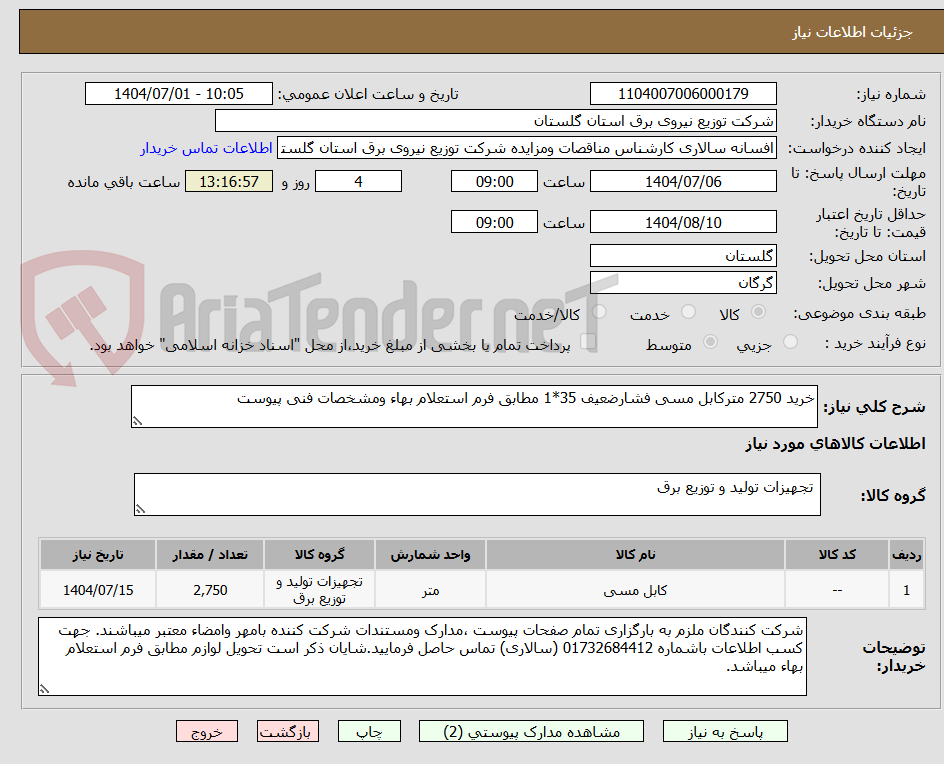Click the remaining time counter 13:16:57
Image resolution: width=944 pixels, height=764 pixels.
228,183
